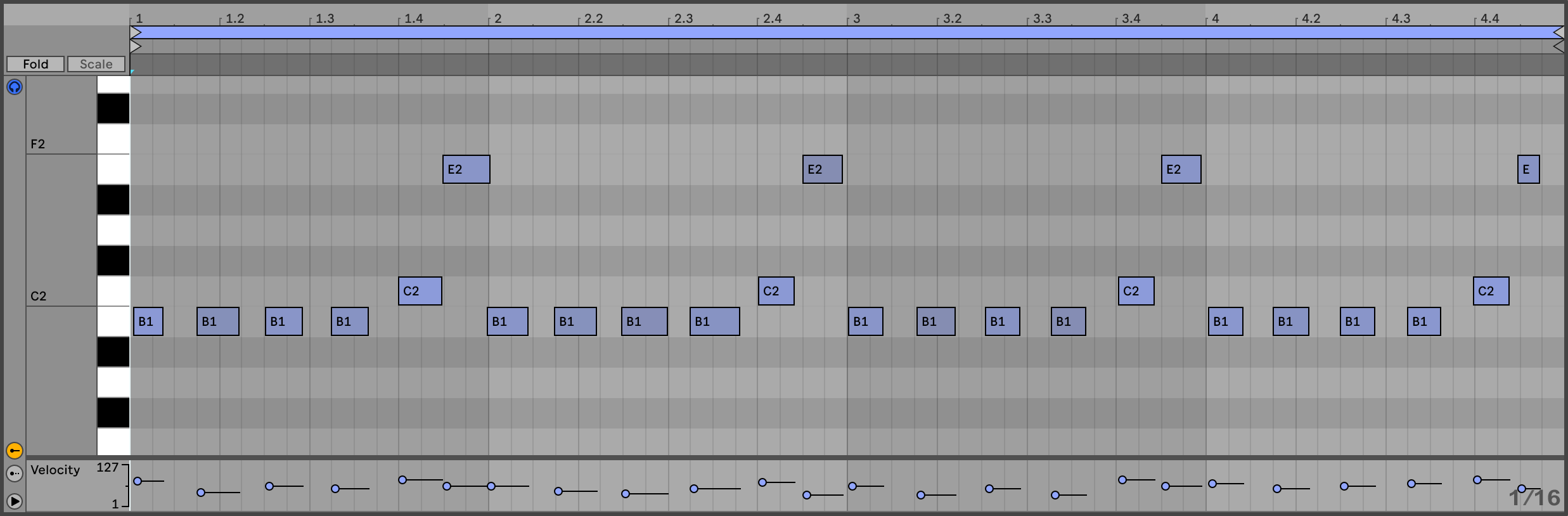Screen dimensions: 1568x516
Task: Click the yellow fold-to-notes icon
Action: (x=15, y=451)
